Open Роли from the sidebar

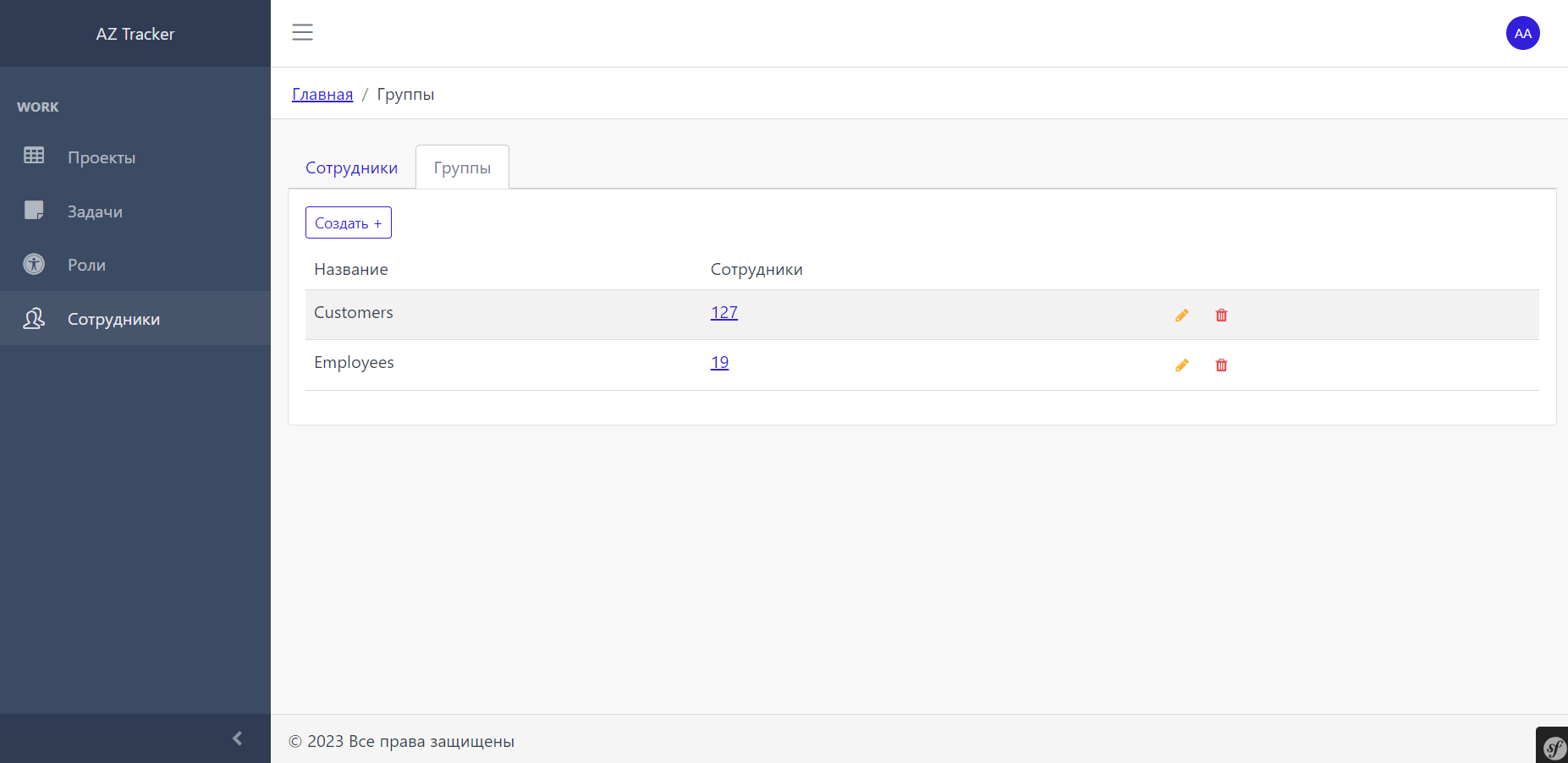point(86,265)
